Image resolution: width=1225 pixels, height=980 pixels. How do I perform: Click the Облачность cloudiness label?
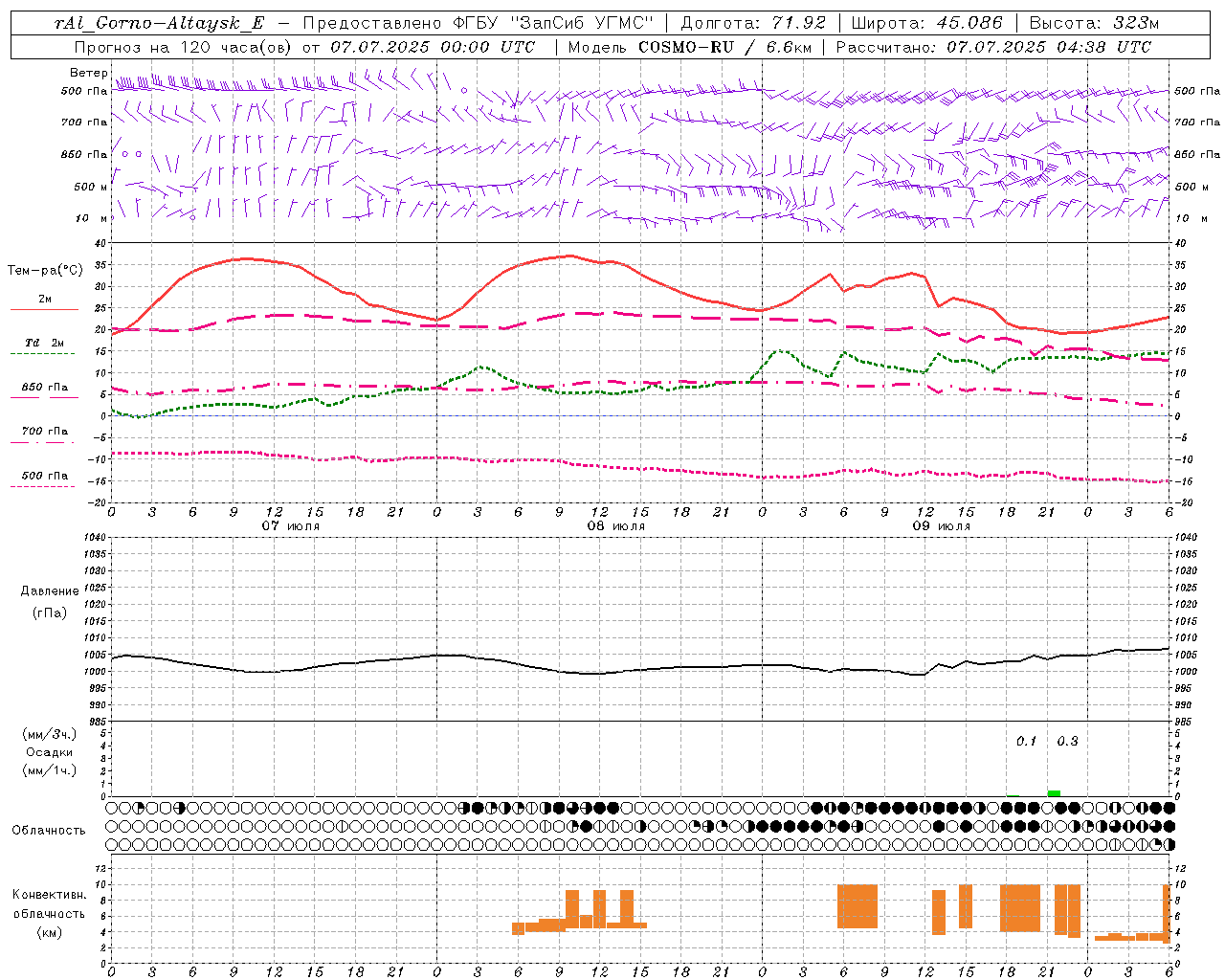49,830
